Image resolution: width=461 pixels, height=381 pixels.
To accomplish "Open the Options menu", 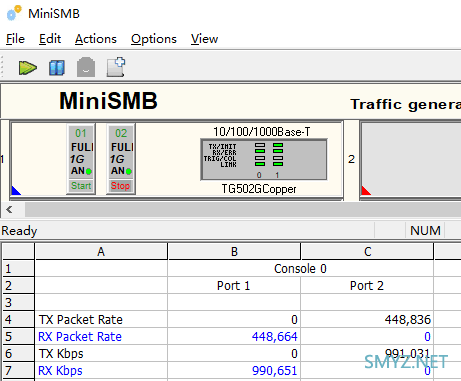I will [x=154, y=39].
